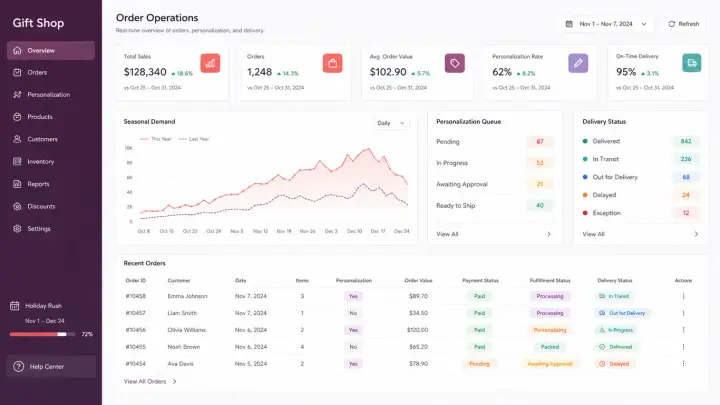Click chevron beside Personalization Queue View All
Viewport: 720px width, 405px height.
549,234
